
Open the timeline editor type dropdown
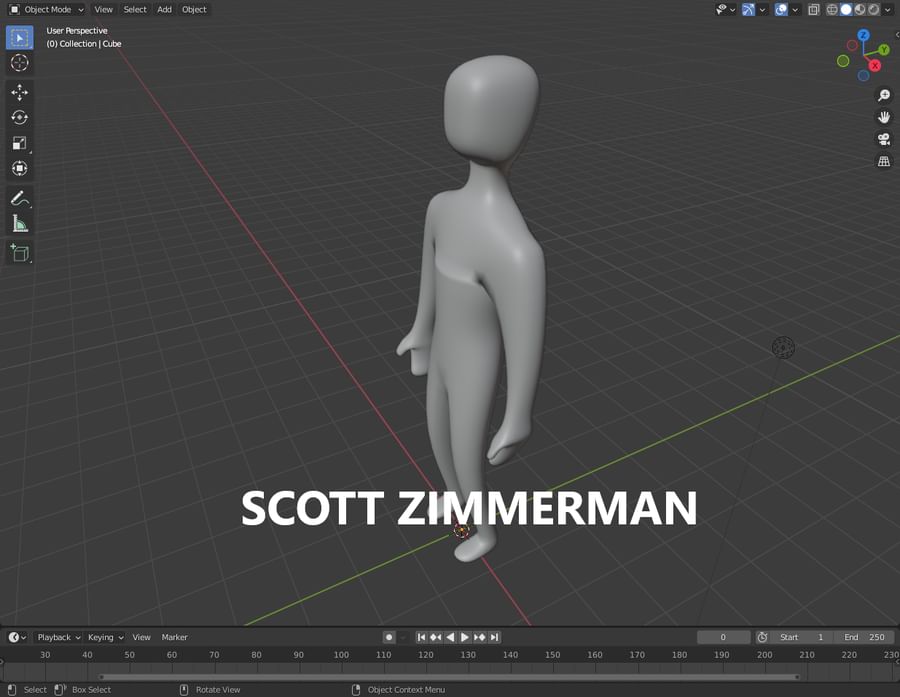[17, 637]
